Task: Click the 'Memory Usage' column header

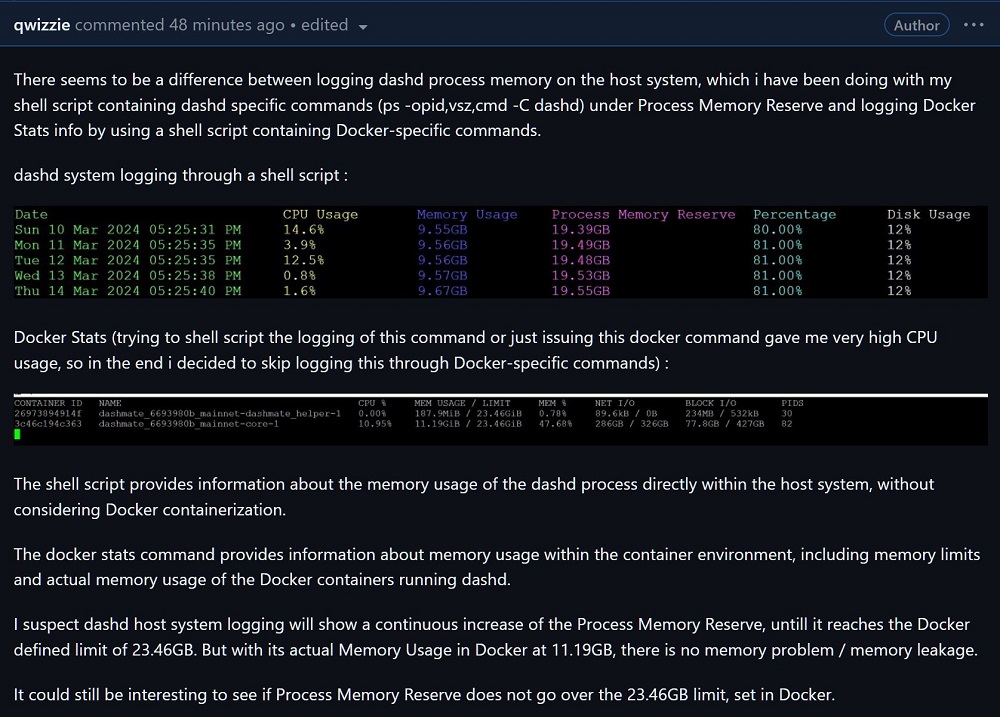Action: 467,214
